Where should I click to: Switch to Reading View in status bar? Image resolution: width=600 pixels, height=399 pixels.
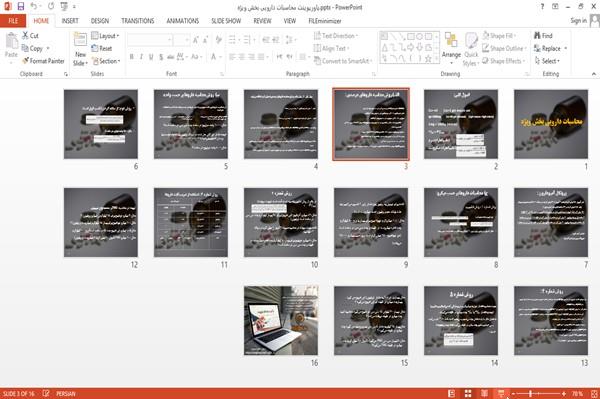coord(484,394)
